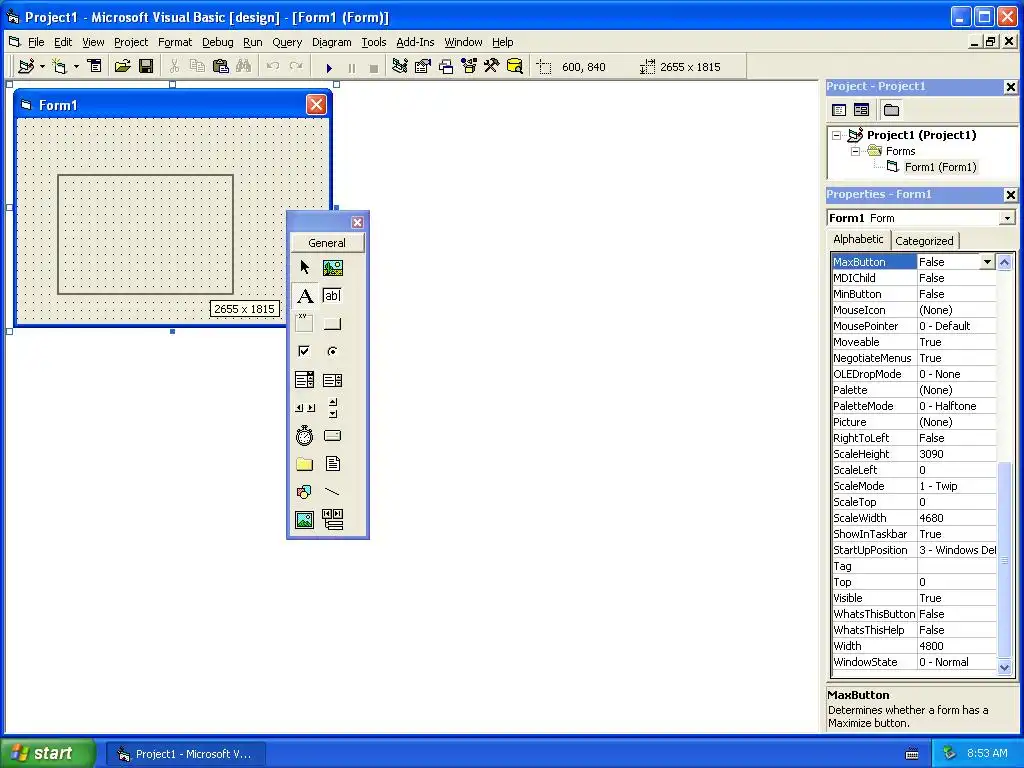Viewport: 1024px width, 768px height.
Task: Select the ScaleMode property row
Action: tap(914, 486)
